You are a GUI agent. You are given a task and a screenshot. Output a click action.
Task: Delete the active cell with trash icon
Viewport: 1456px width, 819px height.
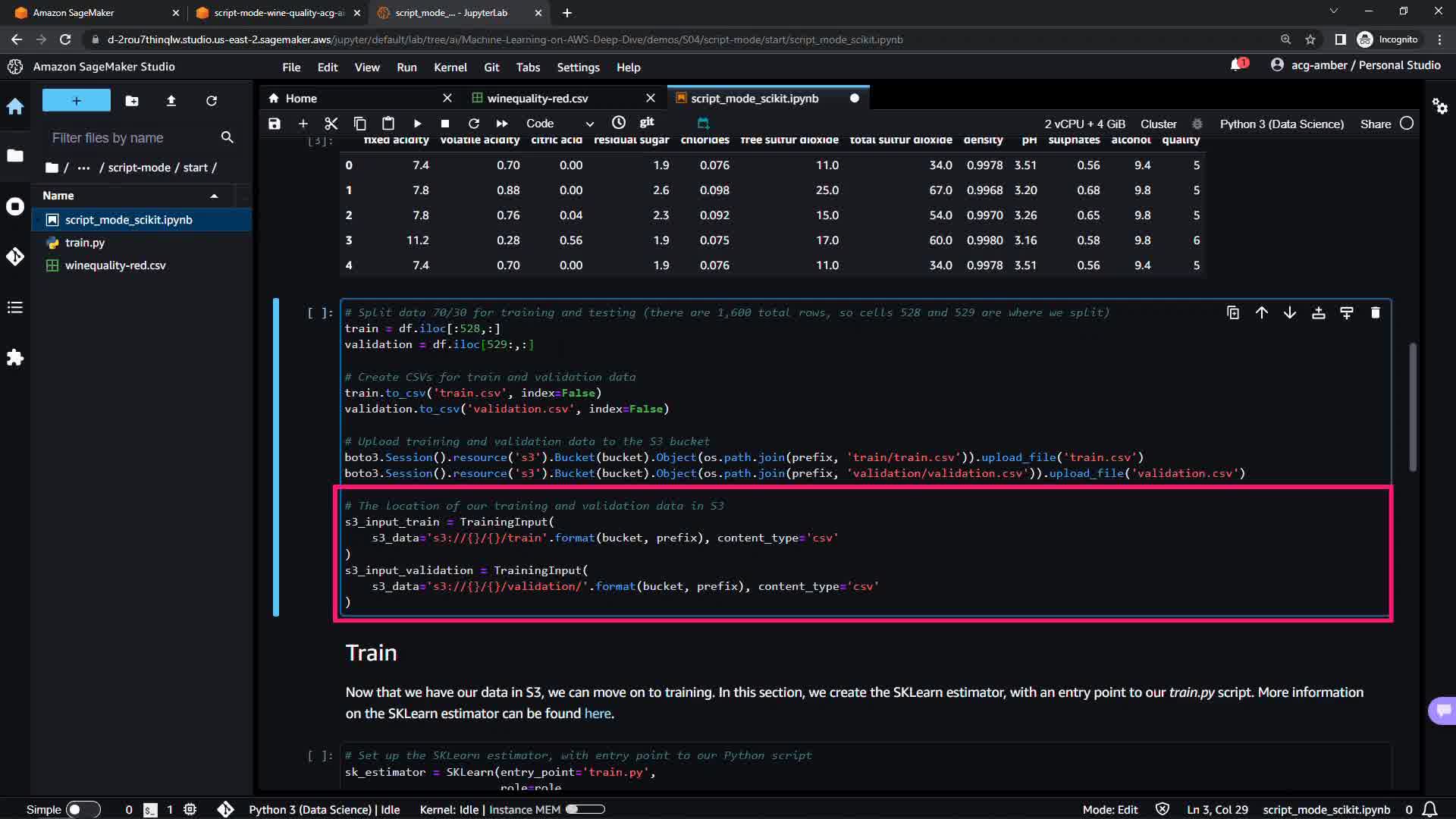1375,312
